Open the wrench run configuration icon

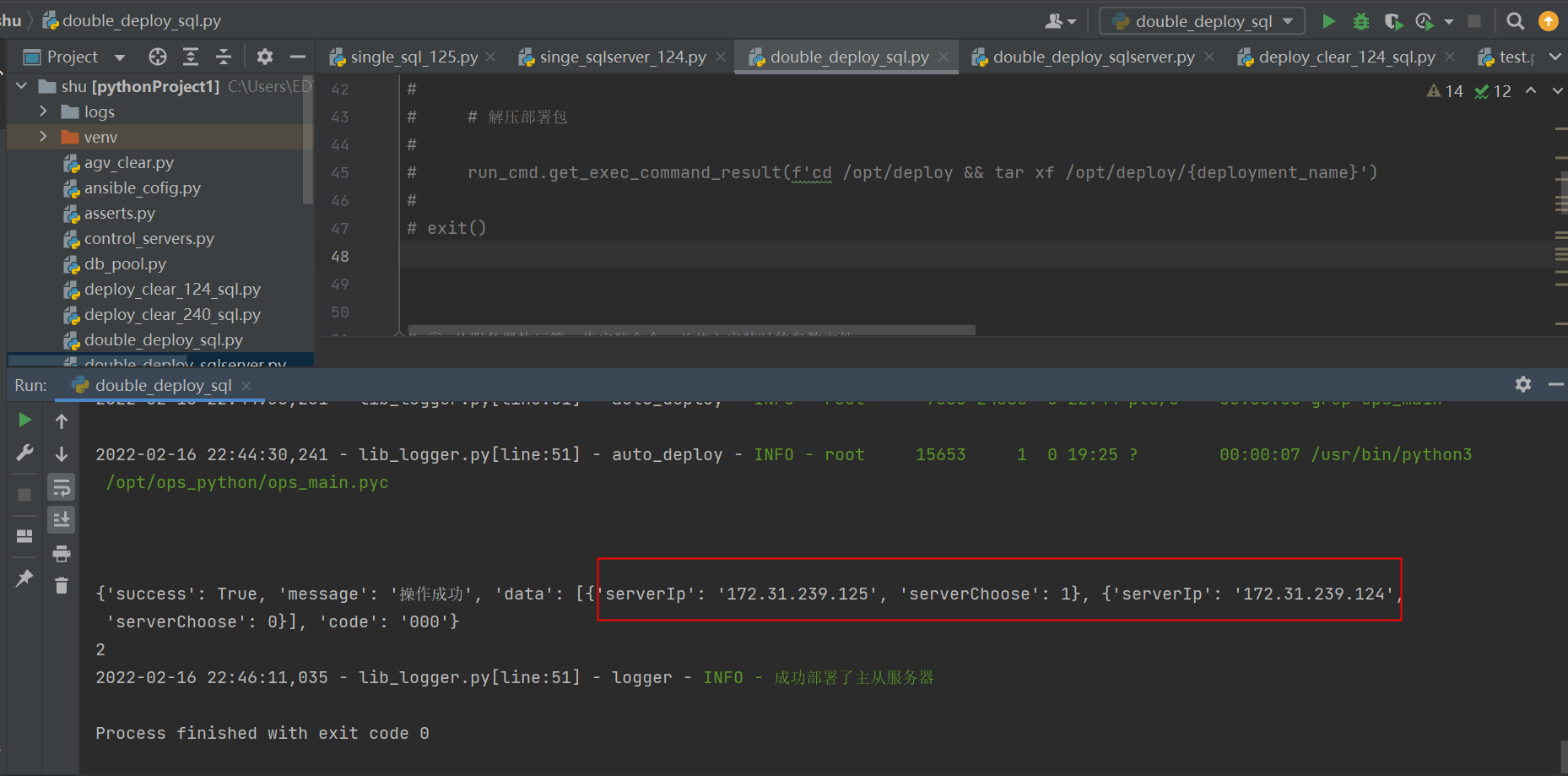pos(24,453)
